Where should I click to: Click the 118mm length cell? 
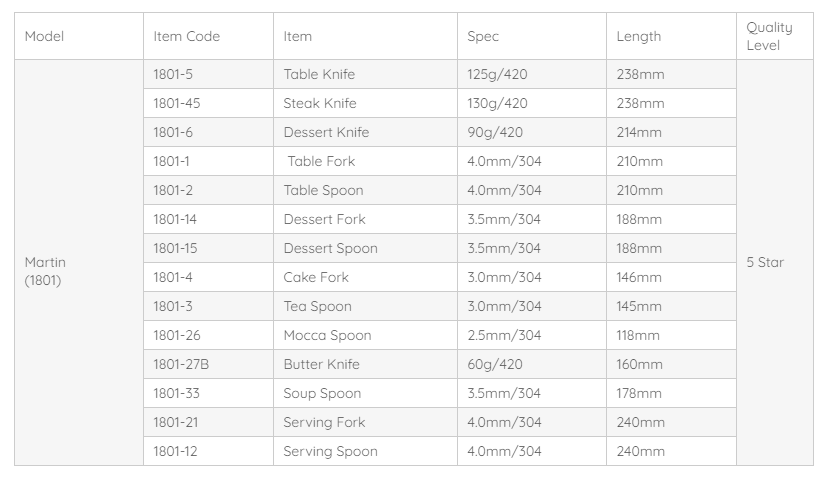[x=638, y=335]
